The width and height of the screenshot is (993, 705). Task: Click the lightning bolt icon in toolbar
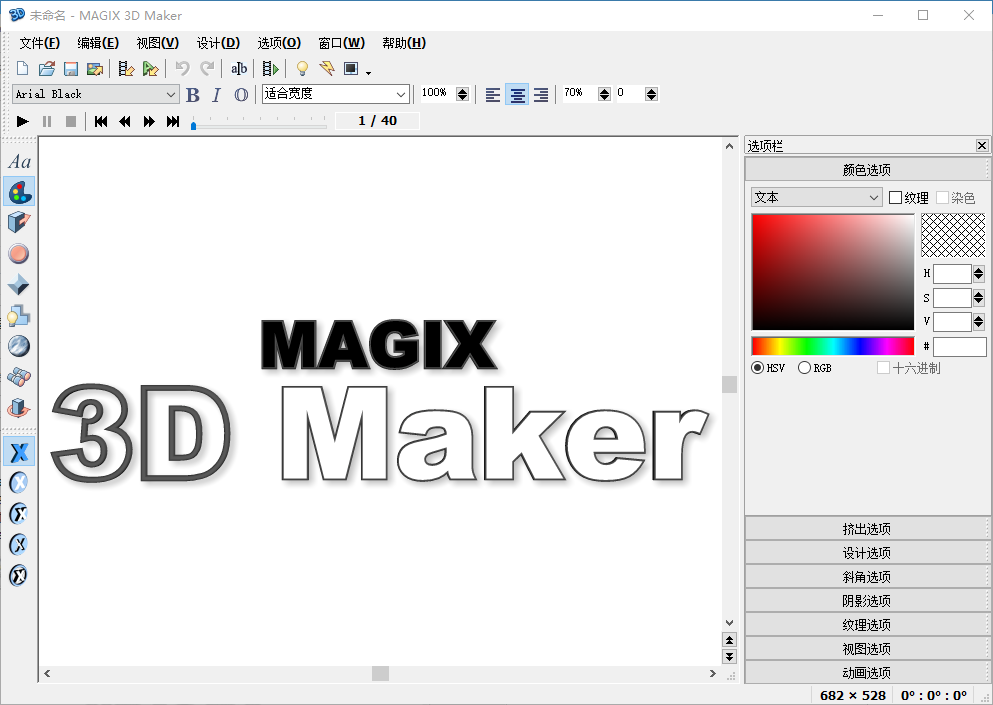click(327, 68)
